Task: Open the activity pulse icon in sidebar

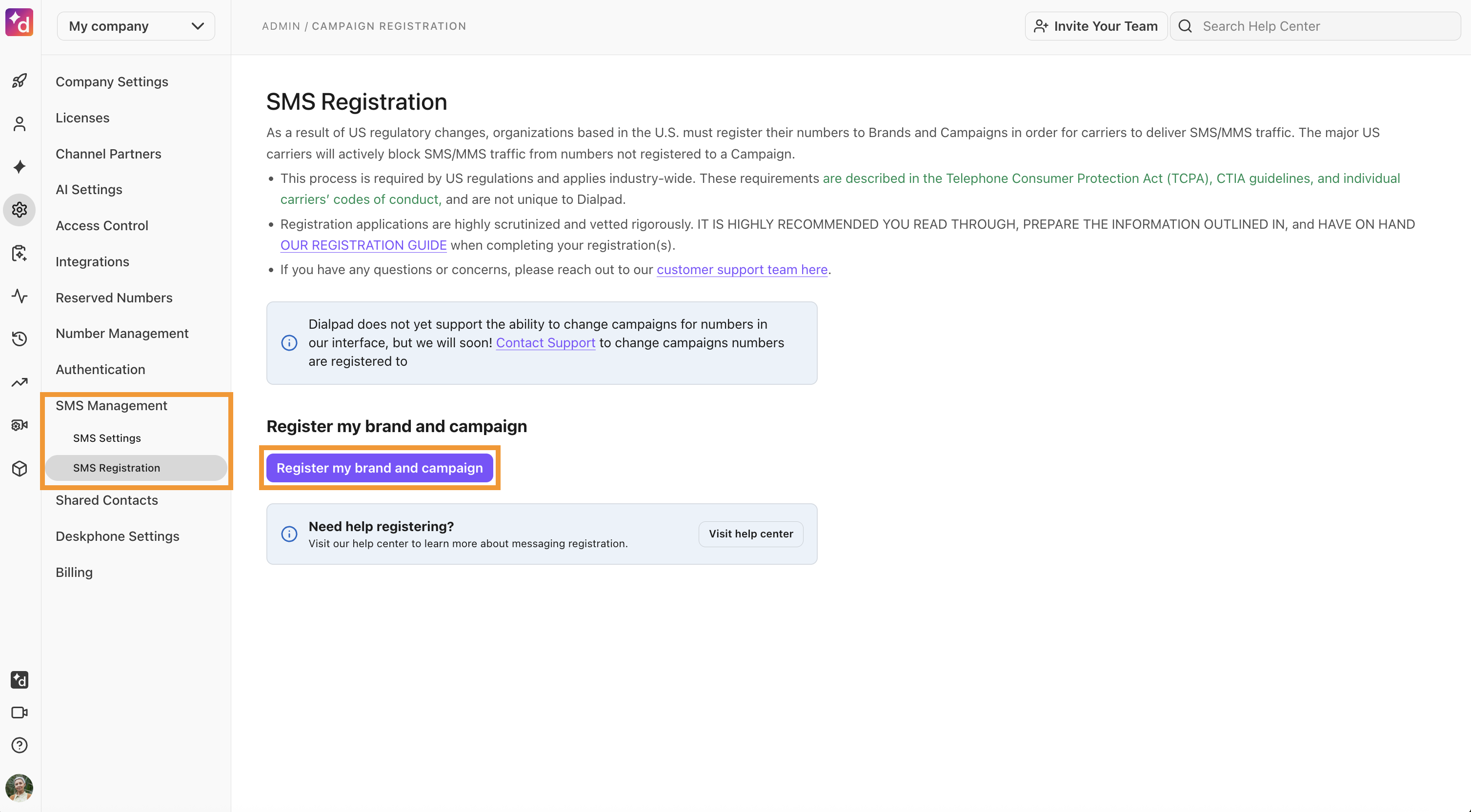Action: (20, 296)
